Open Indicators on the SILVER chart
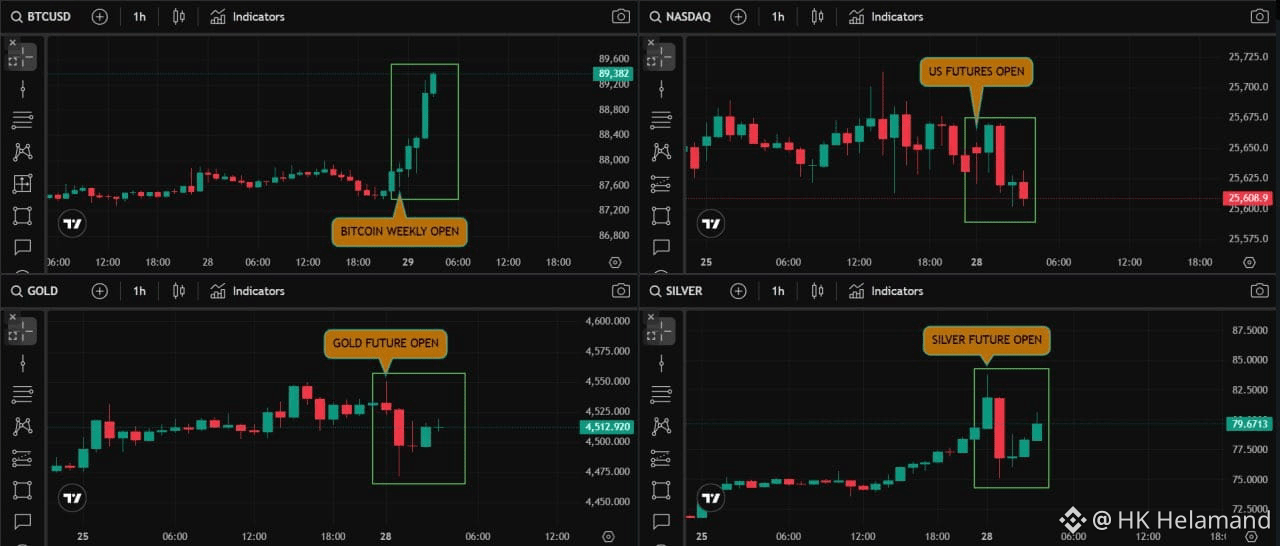 click(885, 291)
